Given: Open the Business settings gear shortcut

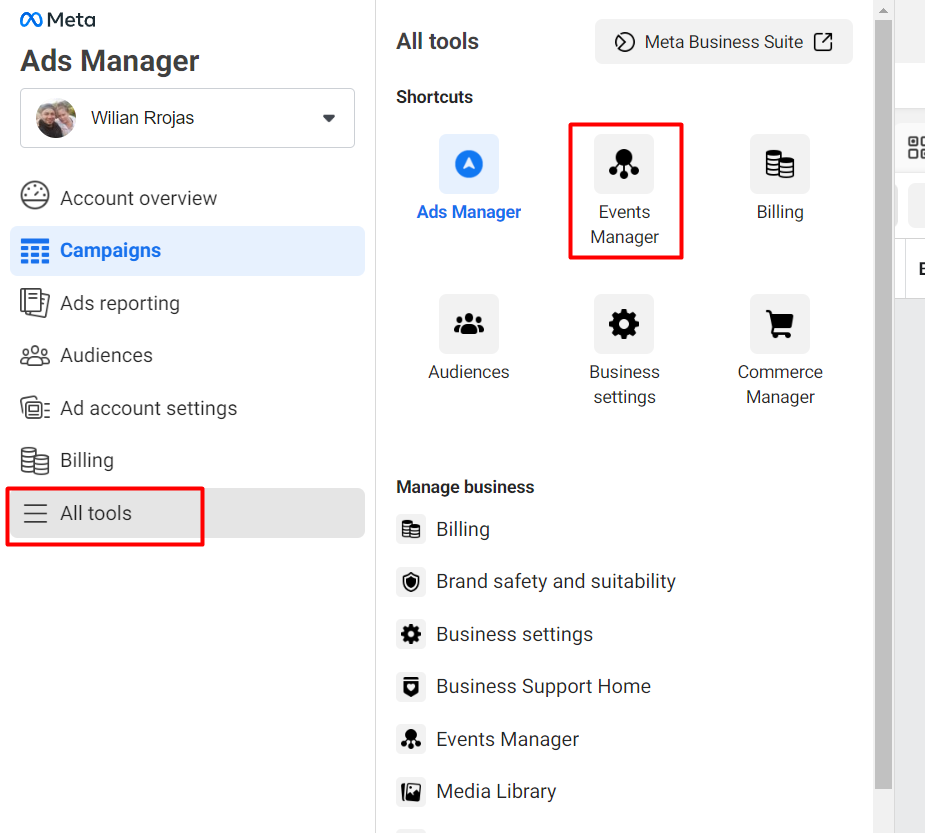Looking at the screenshot, I should point(624,324).
